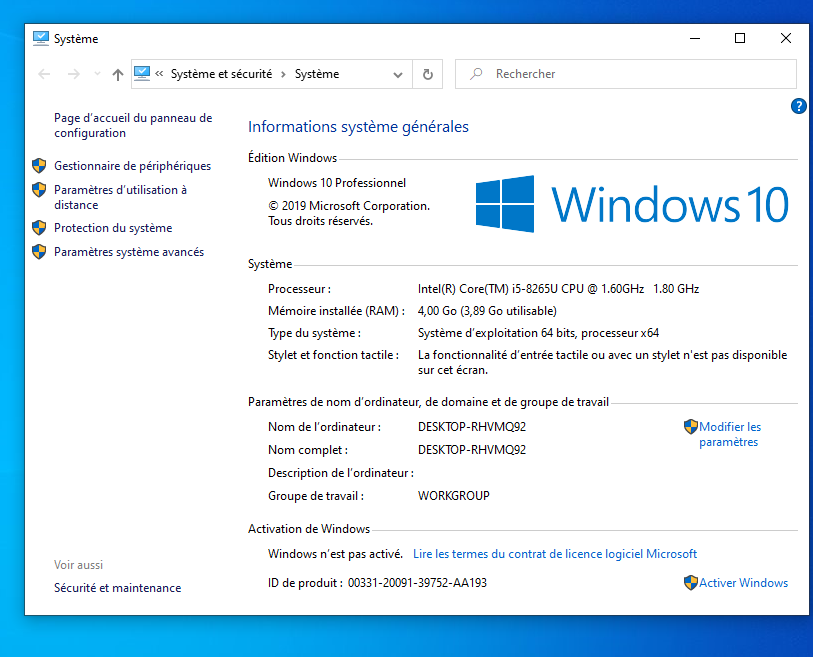Close the Système window
The height and width of the screenshot is (657, 813).
point(786,38)
